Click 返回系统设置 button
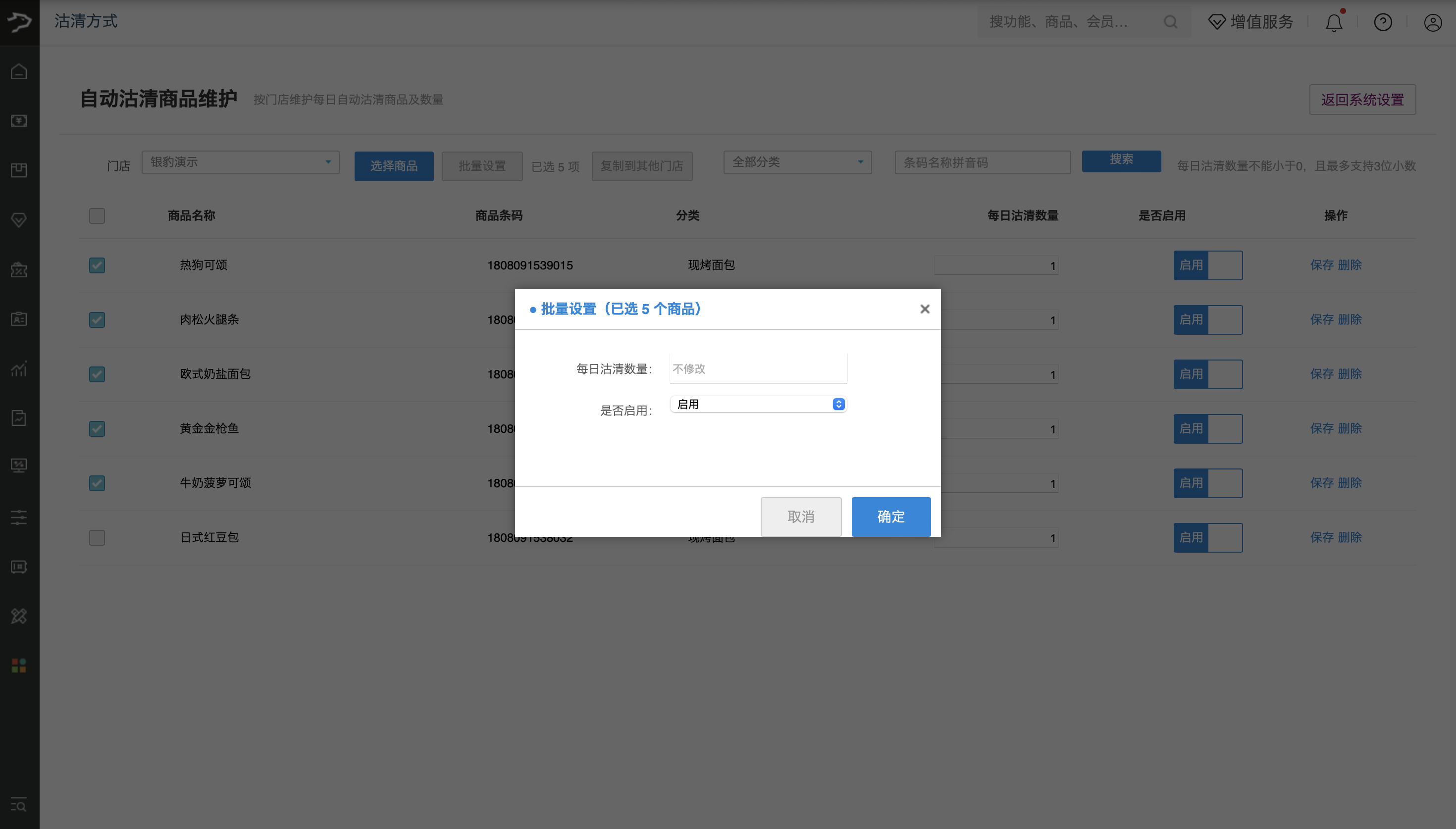 [1362, 100]
